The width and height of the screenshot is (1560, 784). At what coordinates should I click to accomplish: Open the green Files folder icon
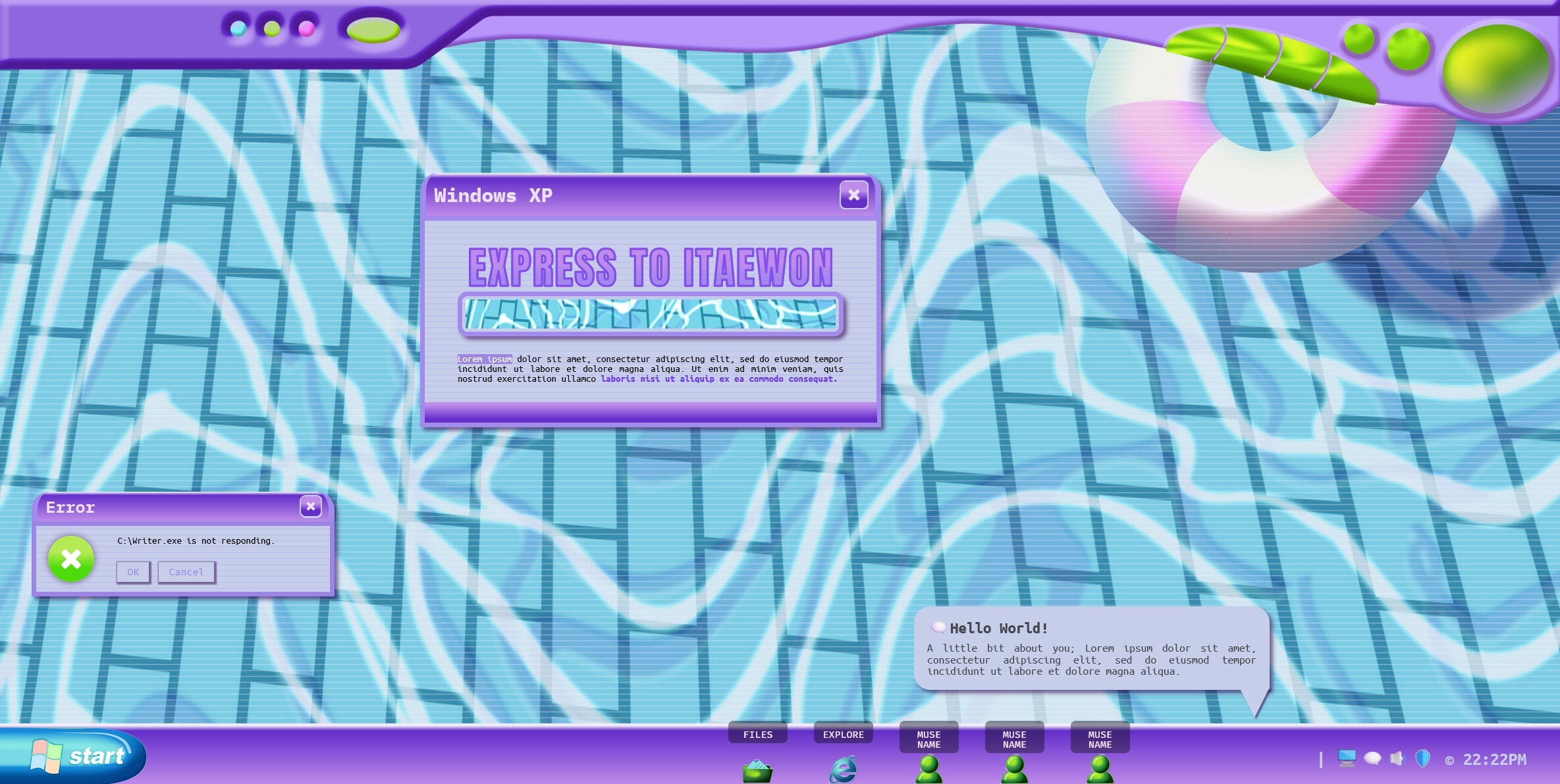click(757, 771)
